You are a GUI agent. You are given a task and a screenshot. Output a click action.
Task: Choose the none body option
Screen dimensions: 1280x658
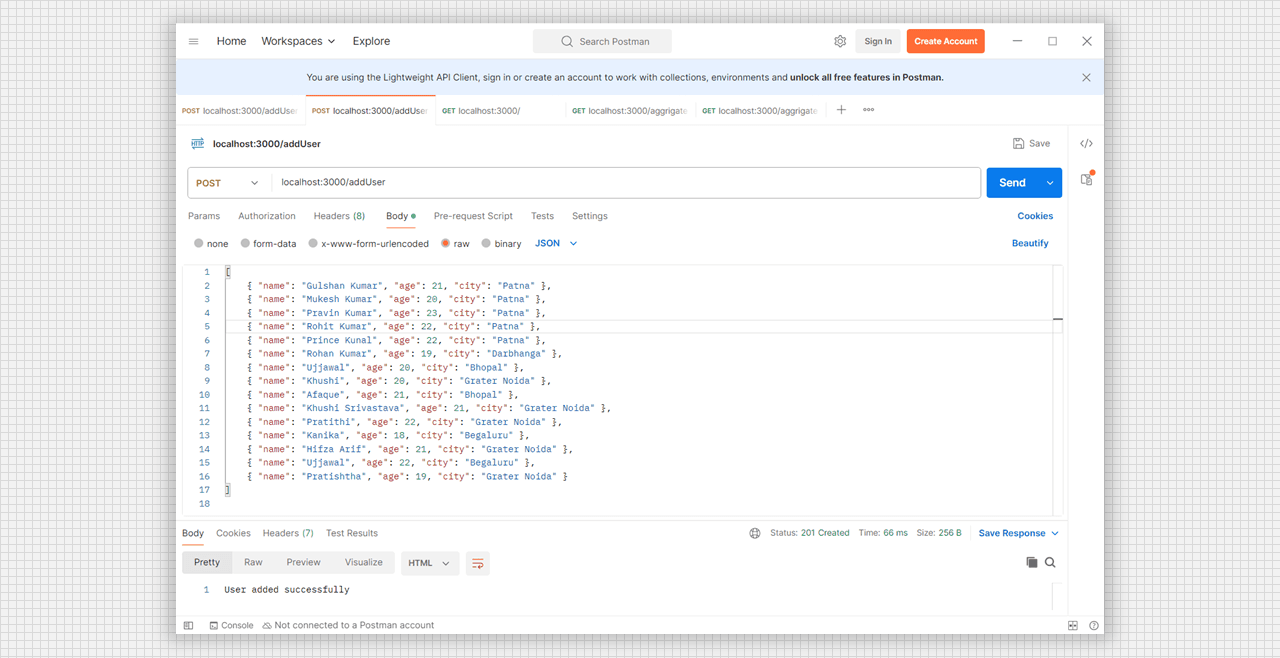point(211,243)
